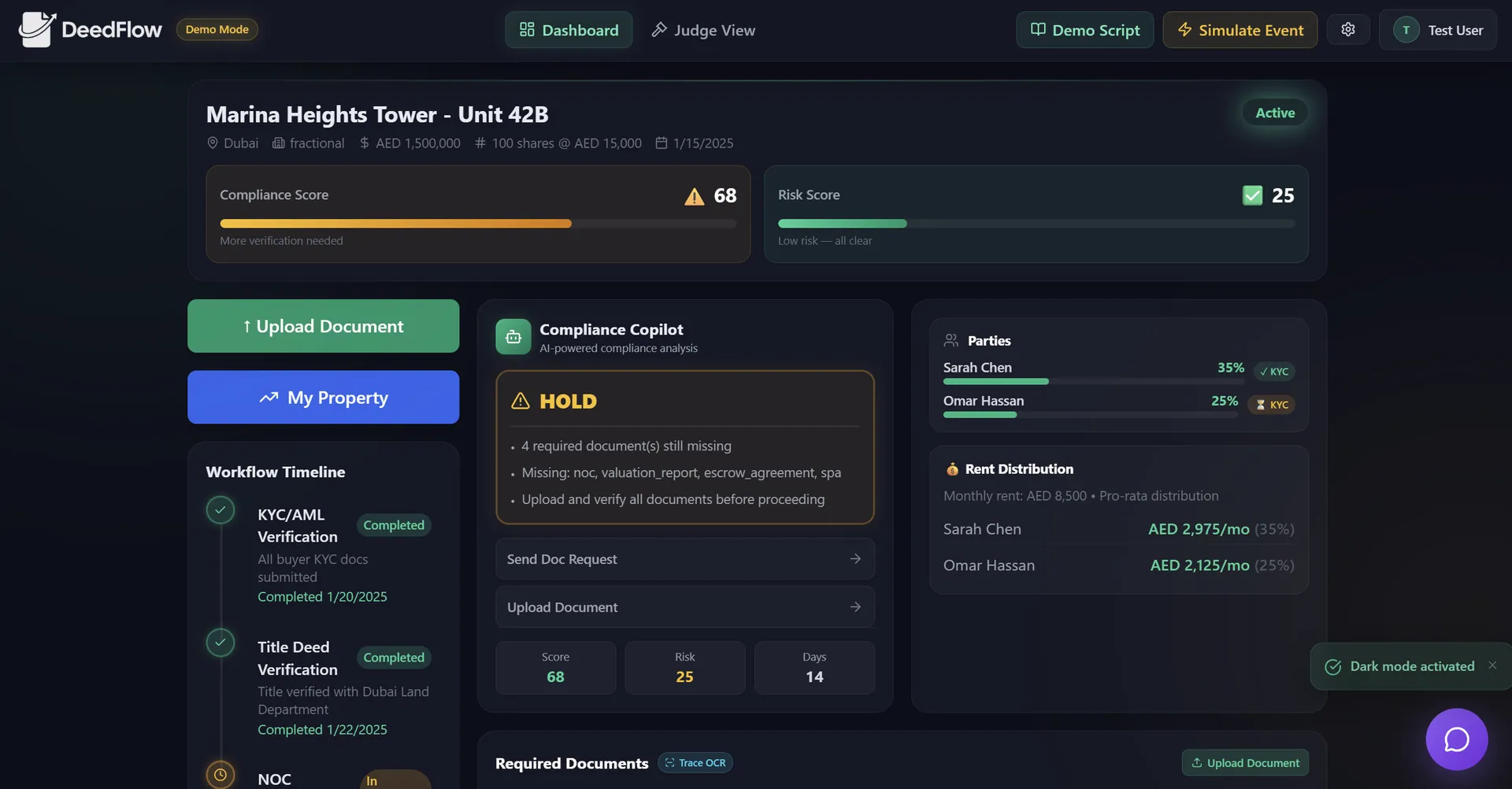Image resolution: width=1512 pixels, height=789 pixels.
Task: Click the calendar icon beside 1/15/2025
Action: pyautogui.click(x=661, y=143)
